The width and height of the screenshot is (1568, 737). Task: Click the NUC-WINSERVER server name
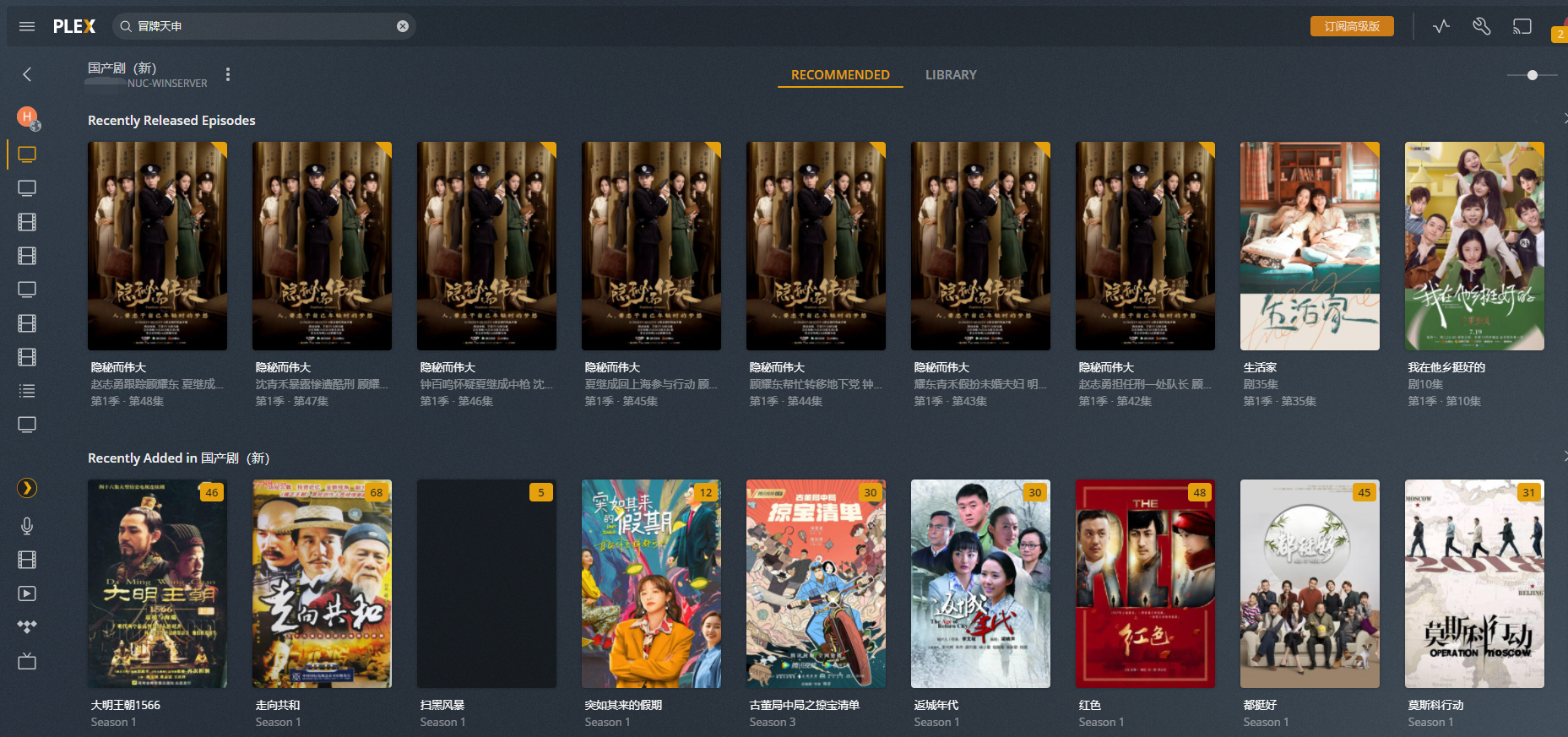167,84
